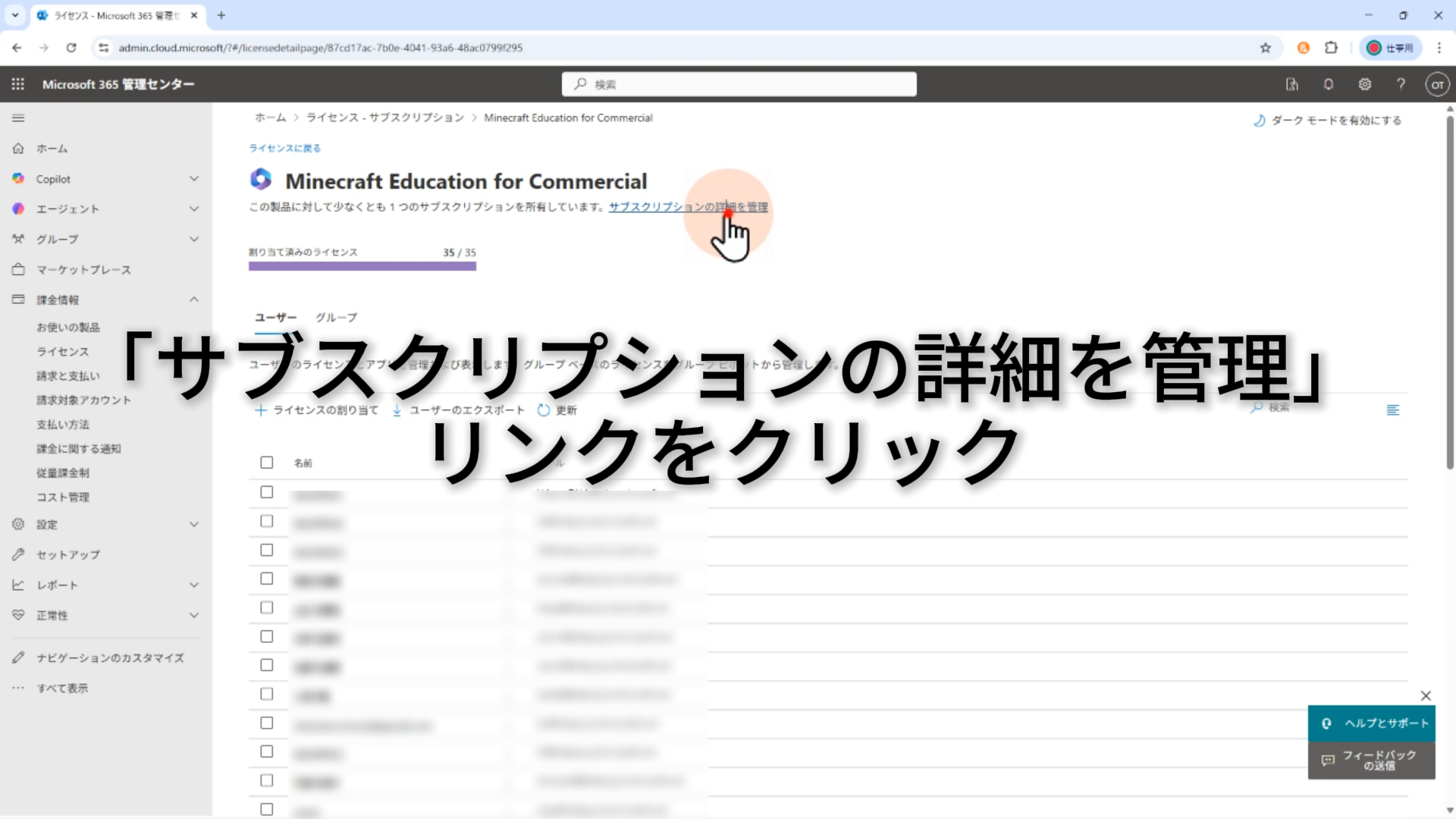The height and width of the screenshot is (819, 1456).
Task: Click ライセンスの割り当て button
Action: click(x=316, y=410)
